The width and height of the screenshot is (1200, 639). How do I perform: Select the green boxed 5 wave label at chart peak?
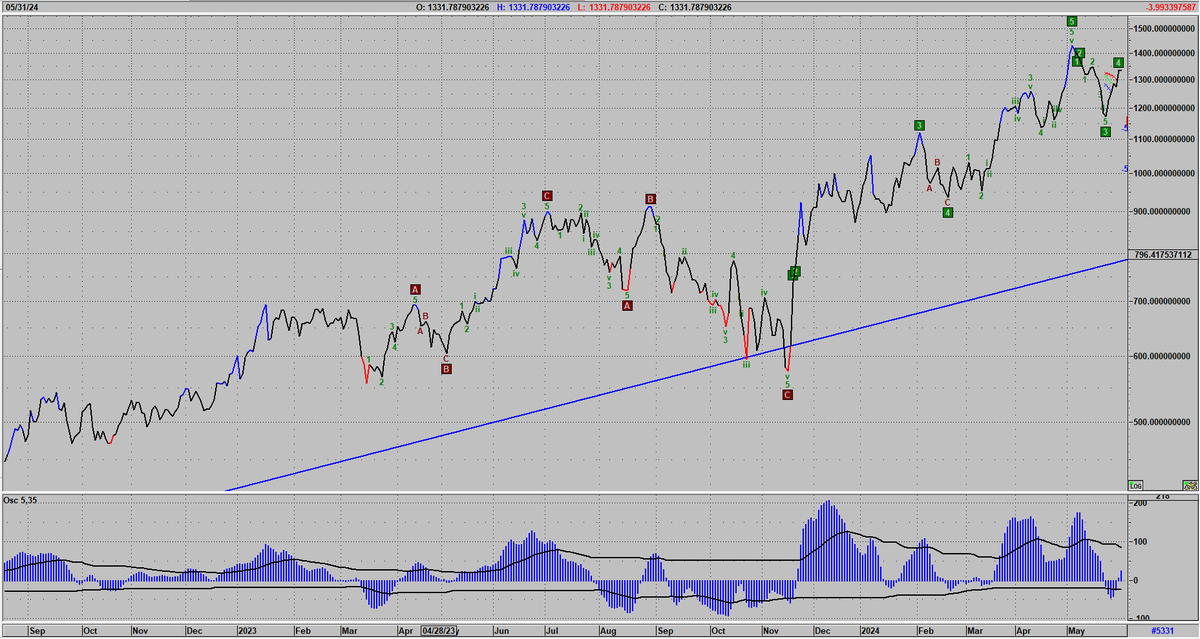pyautogui.click(x=1071, y=21)
